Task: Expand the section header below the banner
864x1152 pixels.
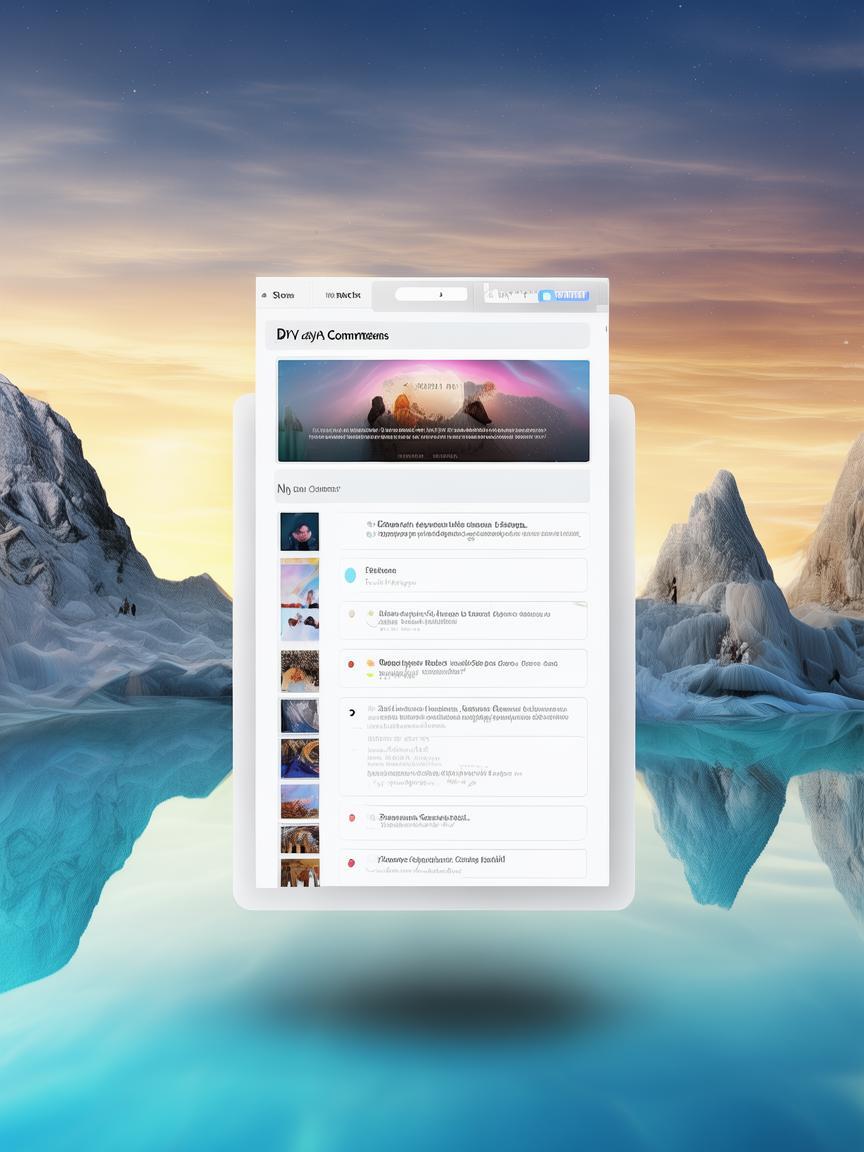Action: point(432,489)
